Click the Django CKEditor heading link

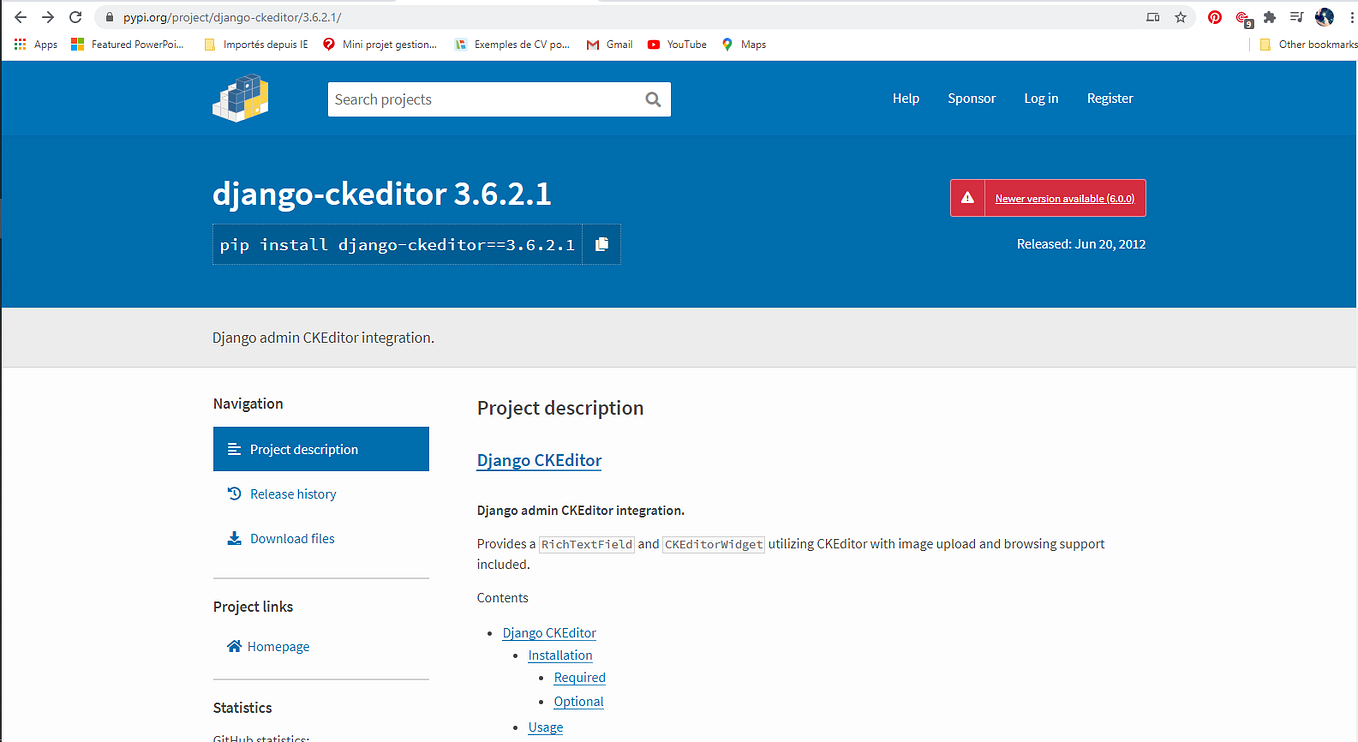pyautogui.click(x=539, y=460)
